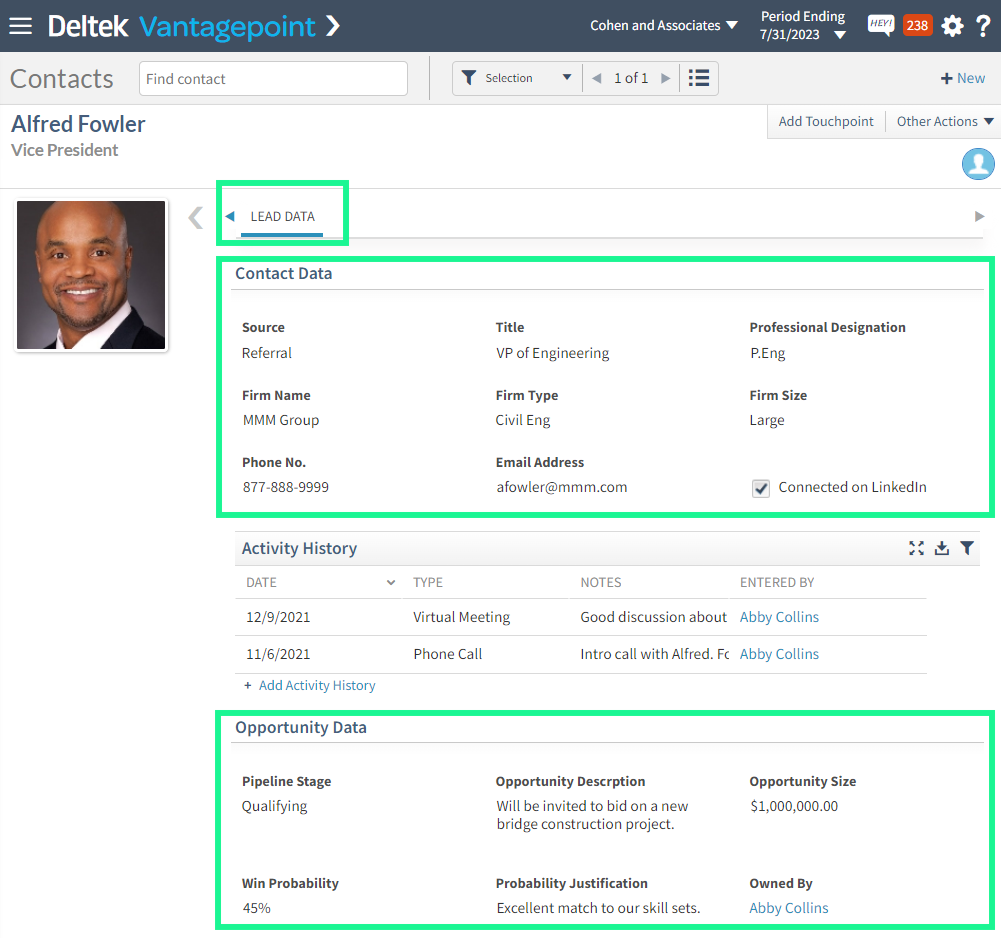The height and width of the screenshot is (938, 1001).
Task: Open the HEY! chat notifications icon
Action: click(x=881, y=26)
